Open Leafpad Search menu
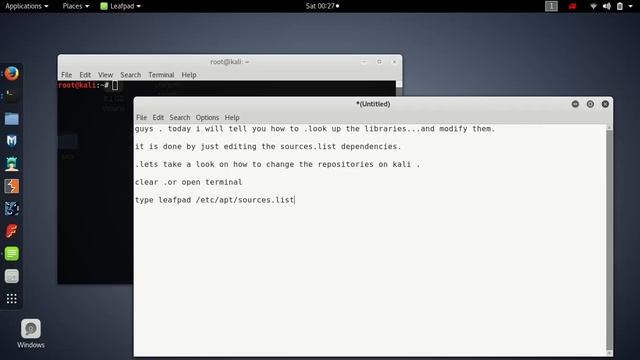Screen dimensions: 640x360 click(x=180, y=118)
